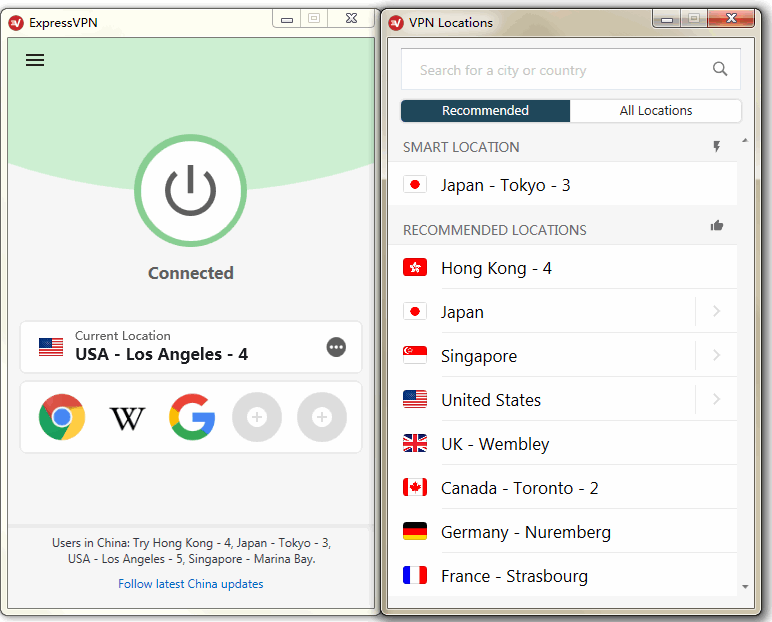Image resolution: width=772 pixels, height=622 pixels.
Task: Connect to Germany - Nuremberg
Action: (x=563, y=532)
